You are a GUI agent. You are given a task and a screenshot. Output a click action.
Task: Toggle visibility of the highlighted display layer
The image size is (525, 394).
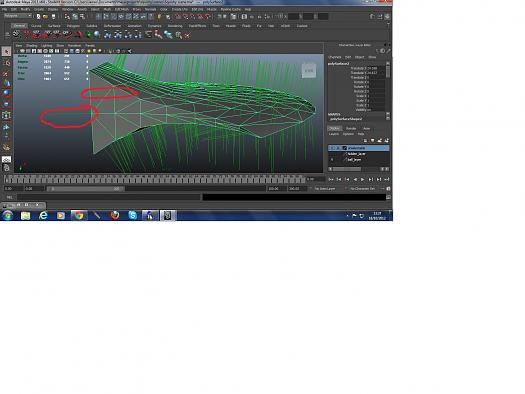[332, 148]
